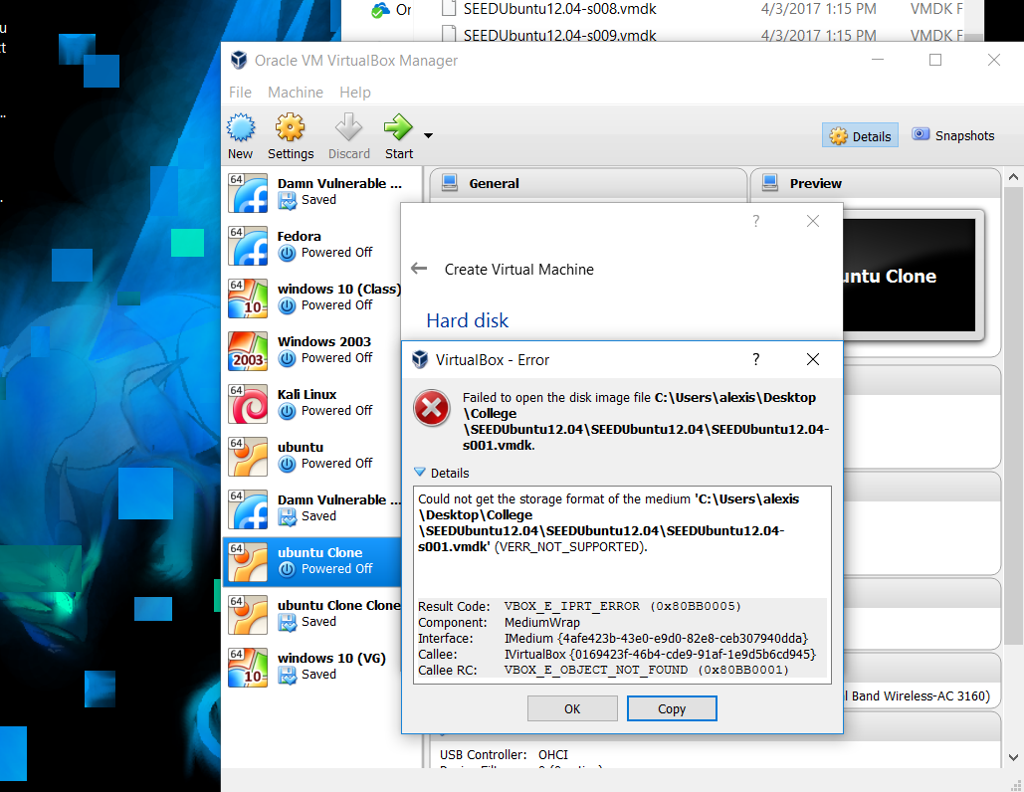
Task: Click the details pane scroll down arrow
Action: tap(1013, 757)
